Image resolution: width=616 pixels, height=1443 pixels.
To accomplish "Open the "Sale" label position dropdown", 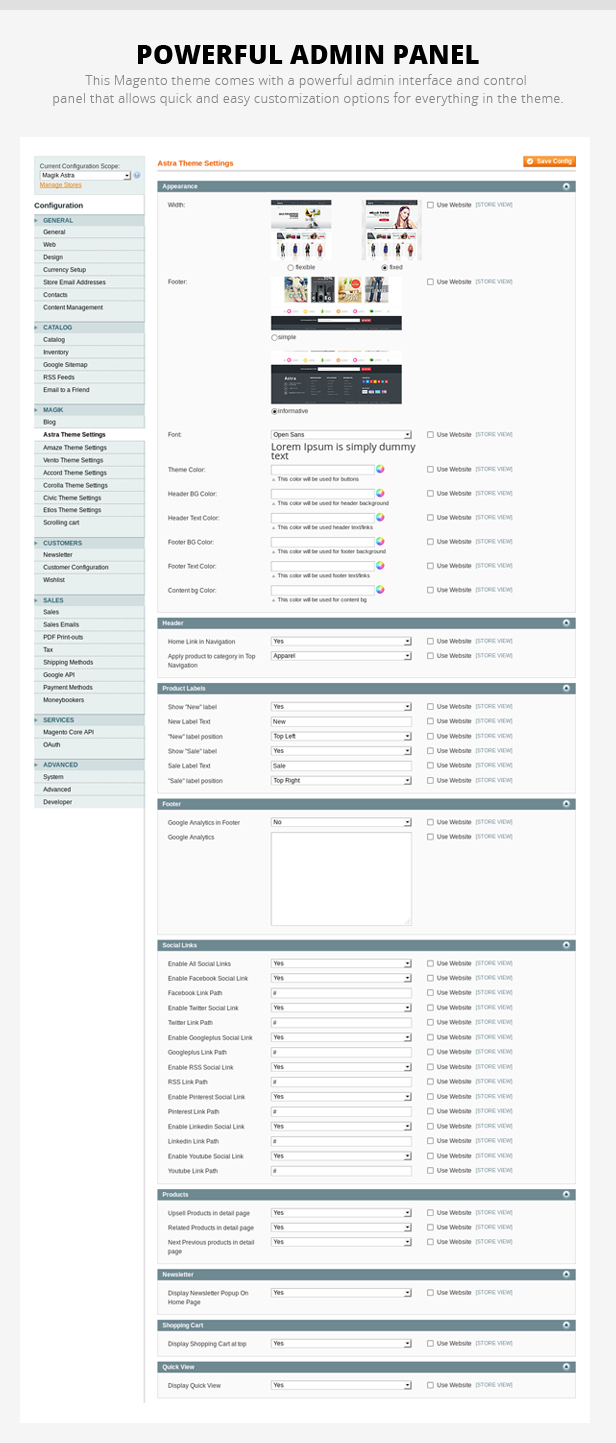I will [x=341, y=780].
